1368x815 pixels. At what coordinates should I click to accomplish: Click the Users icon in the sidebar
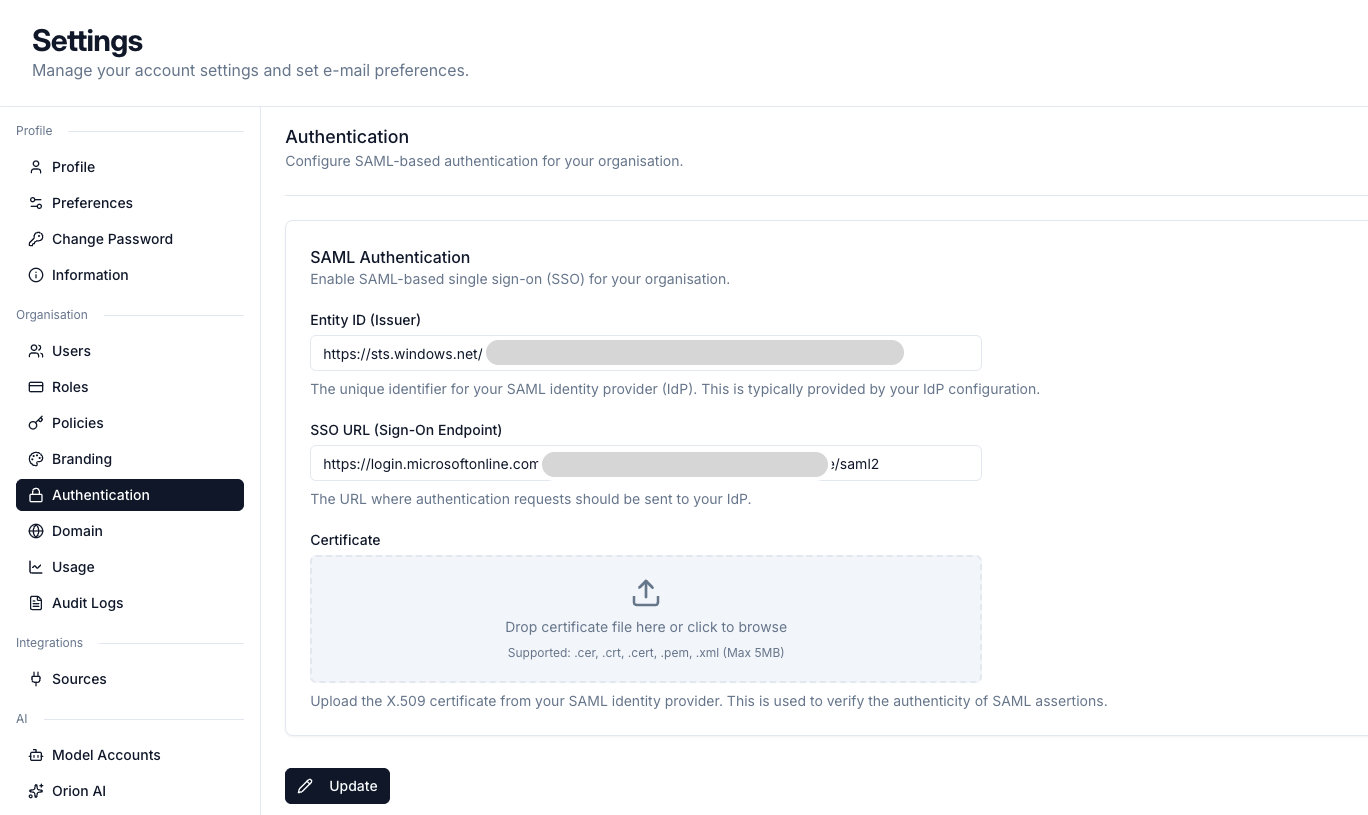34,351
